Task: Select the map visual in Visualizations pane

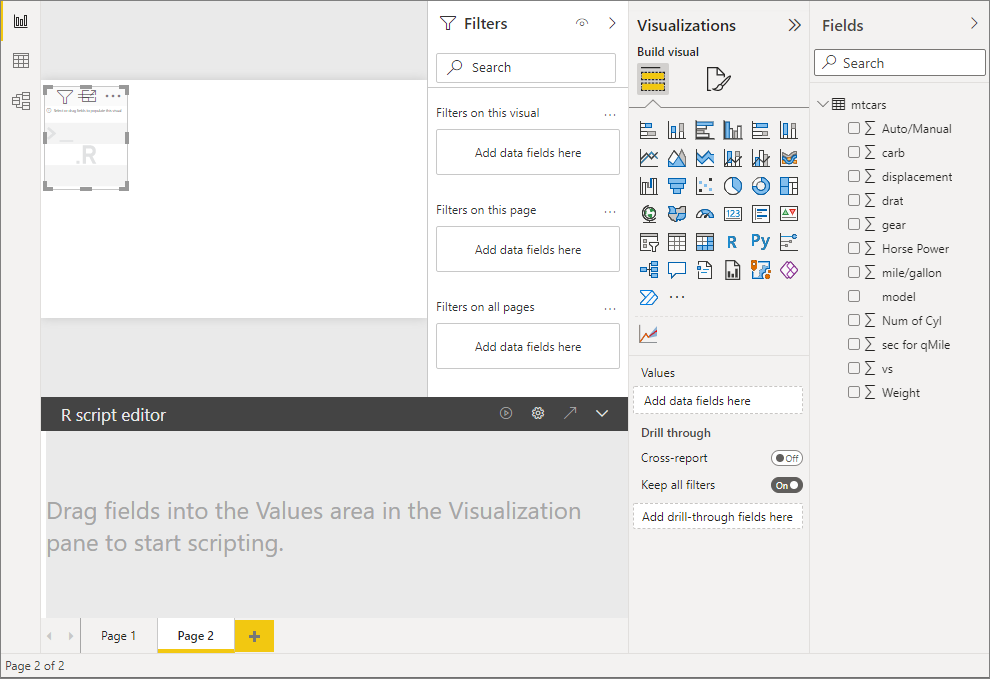Action: tap(648, 213)
